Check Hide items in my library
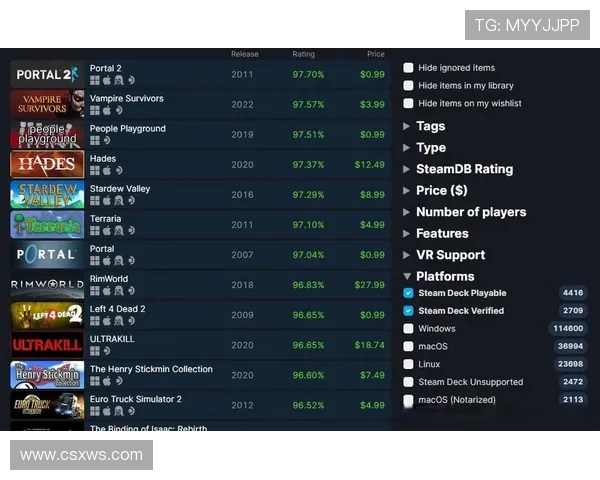Viewport: 600px width, 480px height. 408,86
